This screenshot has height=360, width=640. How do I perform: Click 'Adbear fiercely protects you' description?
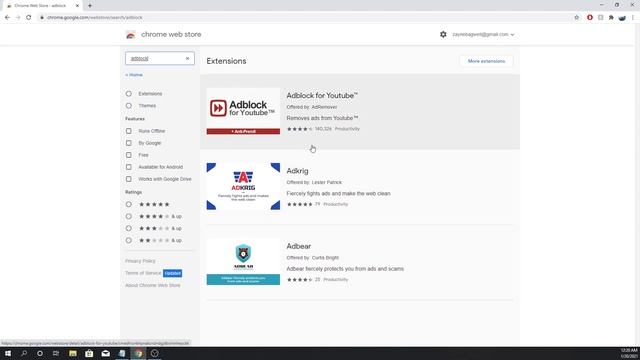pos(345,269)
